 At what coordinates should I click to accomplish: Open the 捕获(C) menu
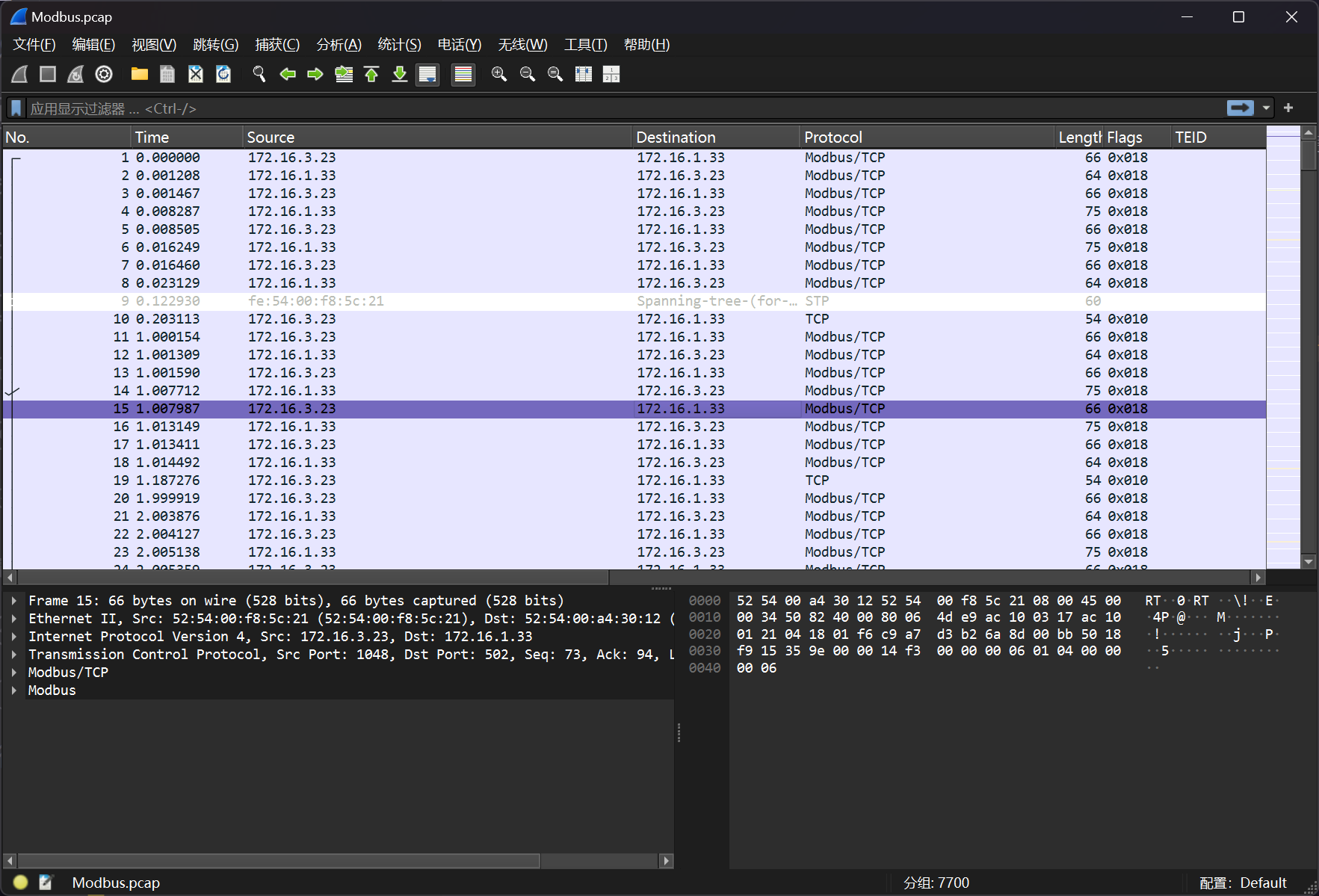click(x=277, y=45)
